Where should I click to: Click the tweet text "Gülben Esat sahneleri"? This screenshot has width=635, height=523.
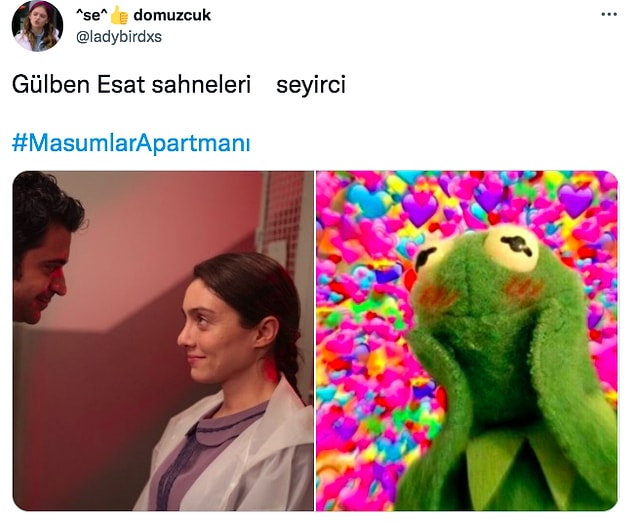click(132, 85)
